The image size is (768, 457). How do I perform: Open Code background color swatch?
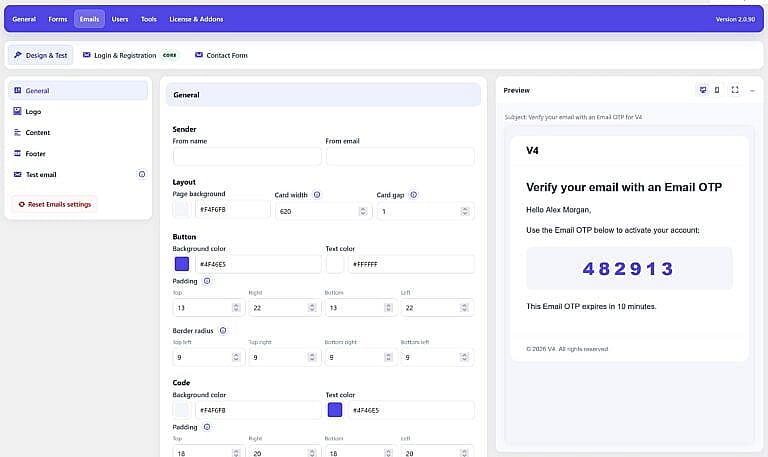182,410
